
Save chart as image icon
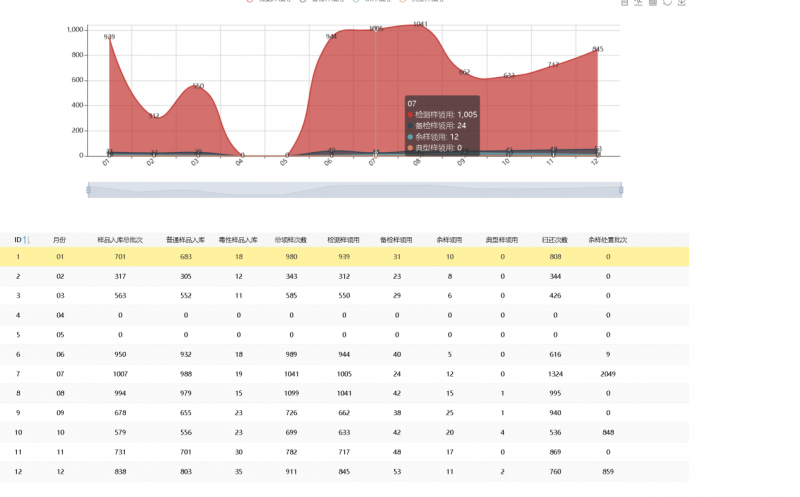pos(682,3)
